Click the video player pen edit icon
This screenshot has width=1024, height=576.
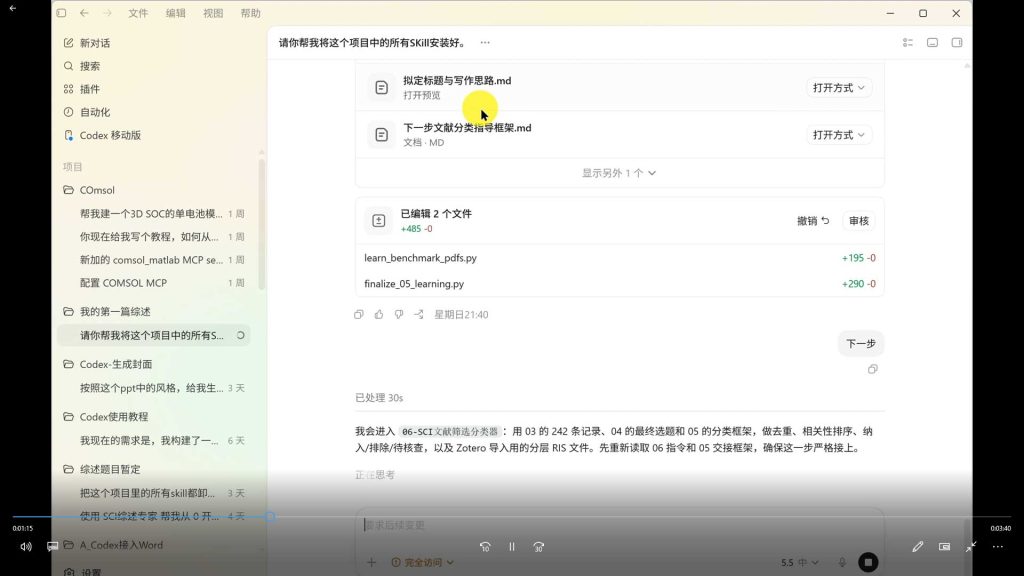(x=918, y=547)
